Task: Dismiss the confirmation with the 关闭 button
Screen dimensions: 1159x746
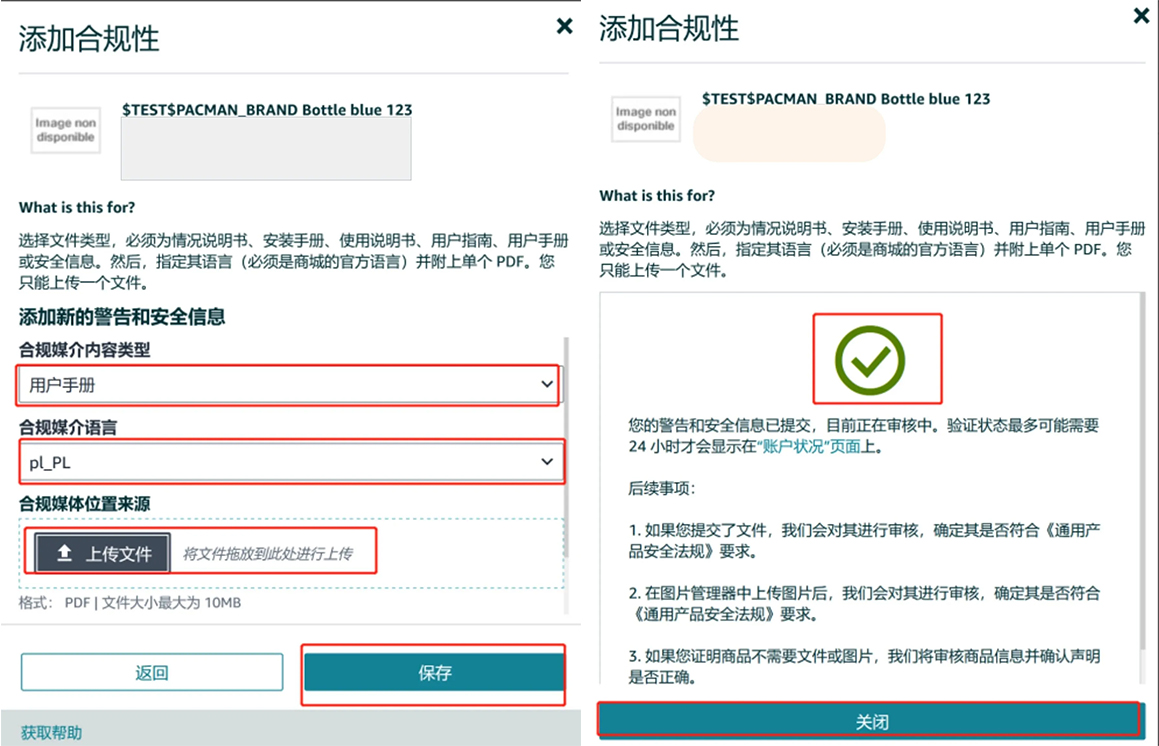Action: pos(870,721)
